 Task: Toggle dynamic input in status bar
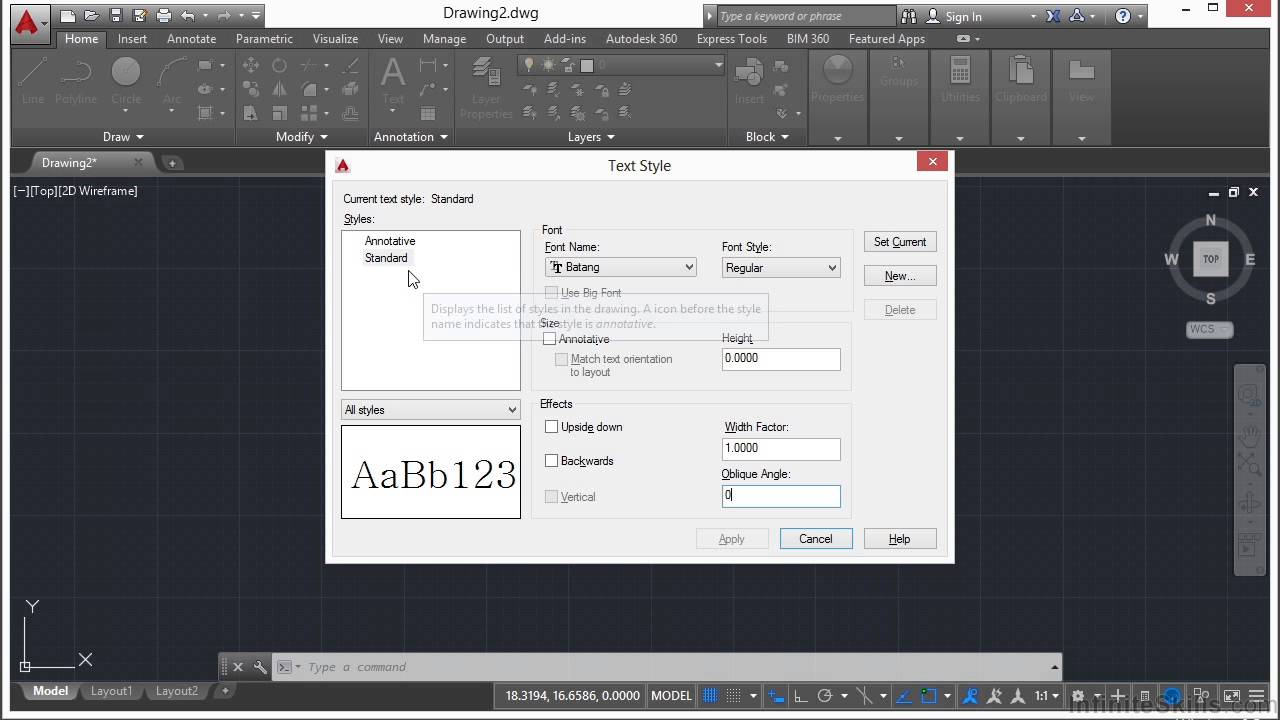(x=777, y=696)
